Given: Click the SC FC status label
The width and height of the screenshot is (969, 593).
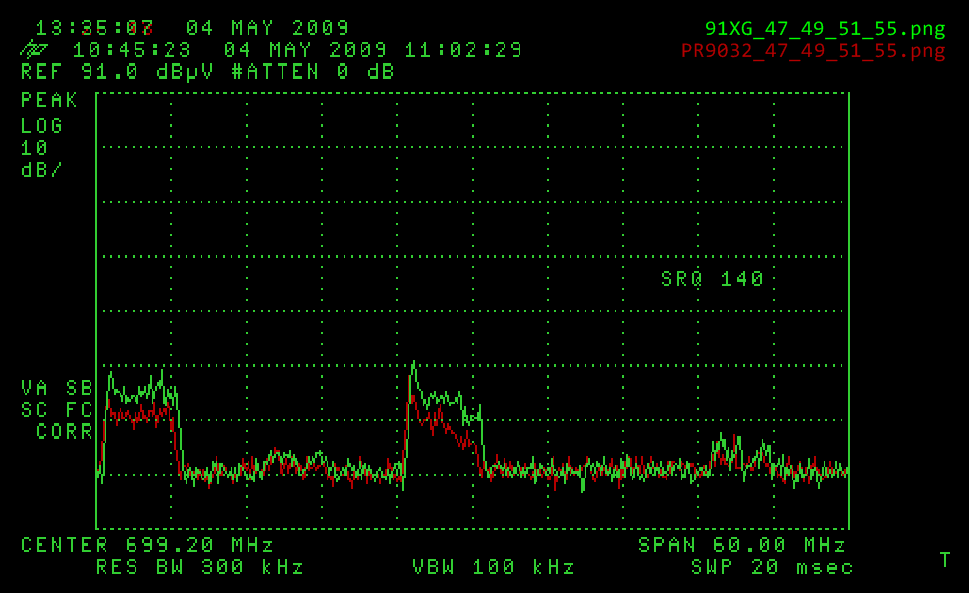Looking at the screenshot, I should 57,410.
